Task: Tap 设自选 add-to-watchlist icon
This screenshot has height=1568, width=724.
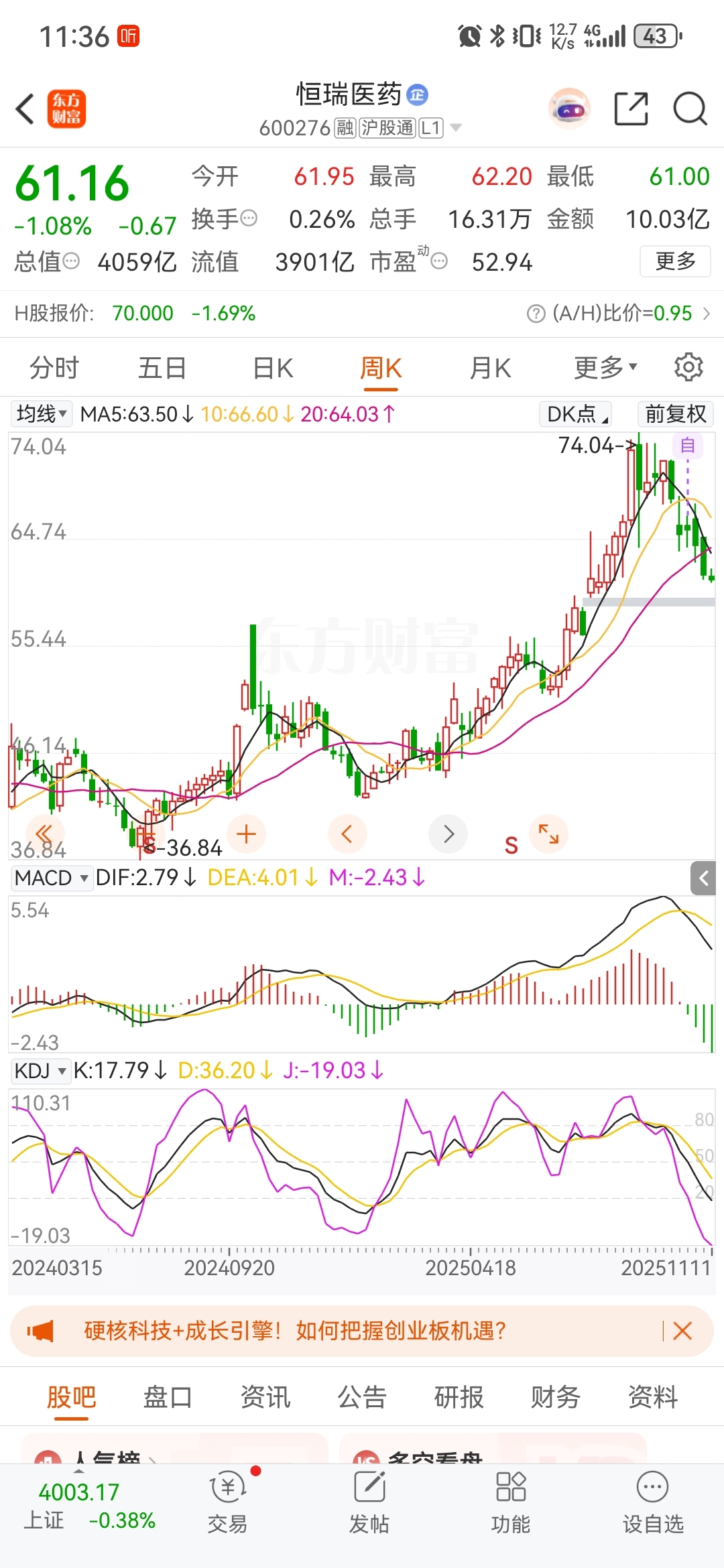Action: point(653,1501)
